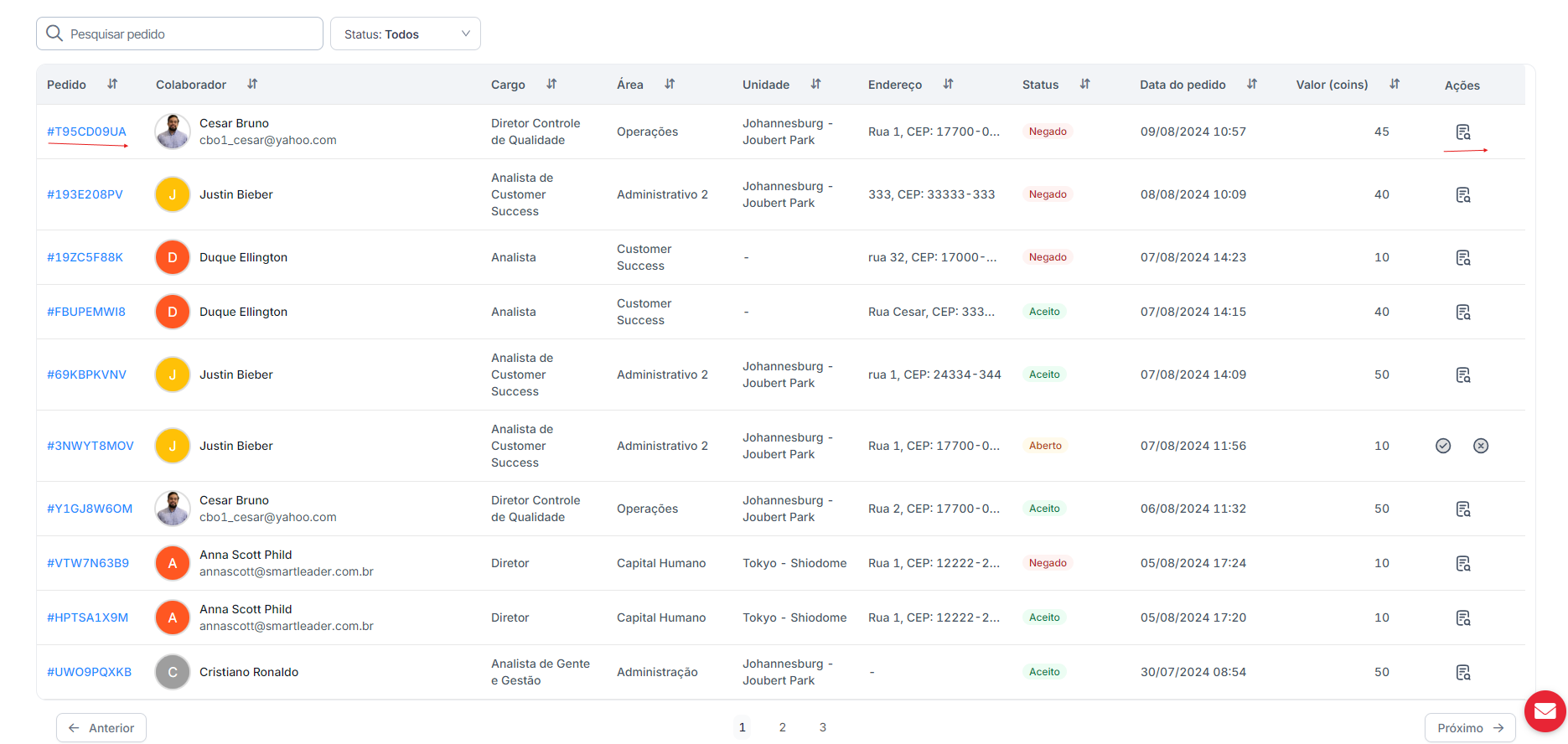Select pagination page 1

pyautogui.click(x=743, y=727)
